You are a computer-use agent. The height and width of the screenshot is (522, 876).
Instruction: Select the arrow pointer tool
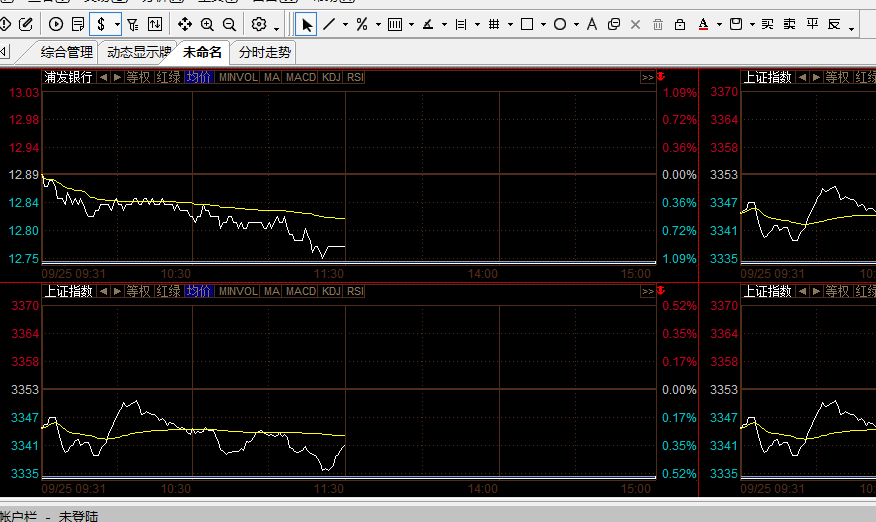click(x=307, y=24)
